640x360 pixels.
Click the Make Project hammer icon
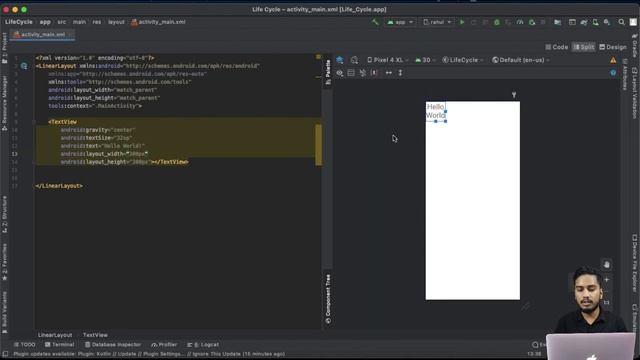click(375, 22)
